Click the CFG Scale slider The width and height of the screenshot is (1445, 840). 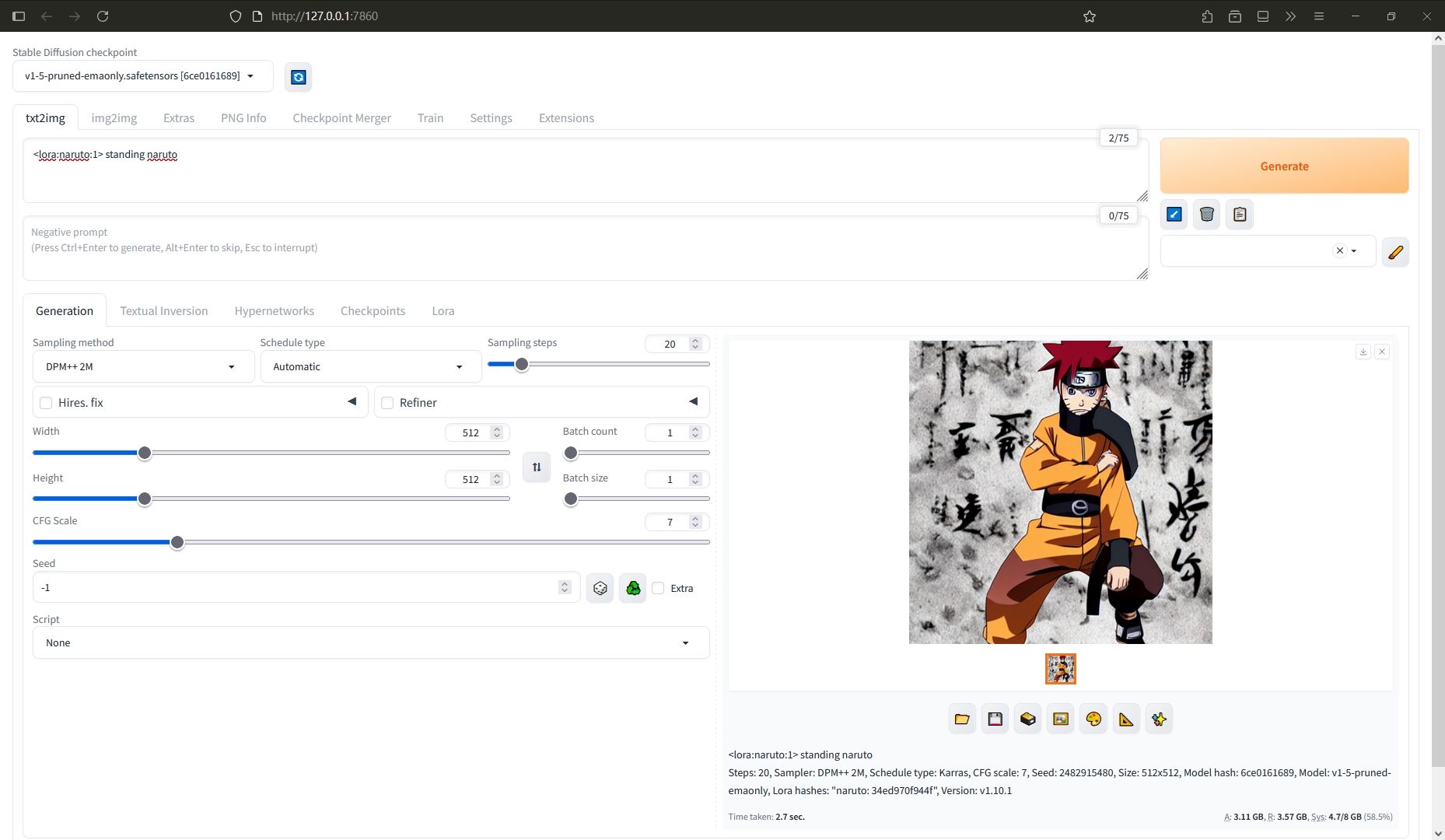click(x=371, y=542)
